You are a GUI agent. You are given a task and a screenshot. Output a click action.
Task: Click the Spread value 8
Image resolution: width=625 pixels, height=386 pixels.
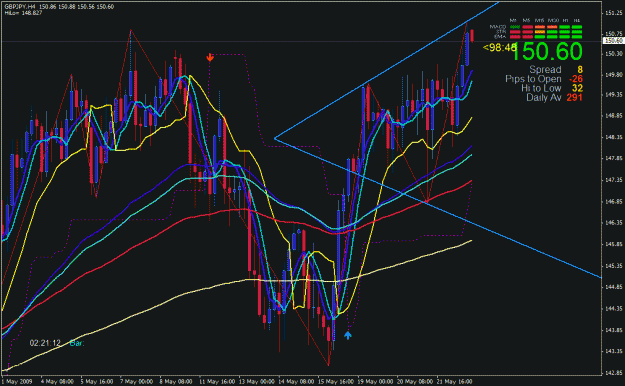click(580, 69)
